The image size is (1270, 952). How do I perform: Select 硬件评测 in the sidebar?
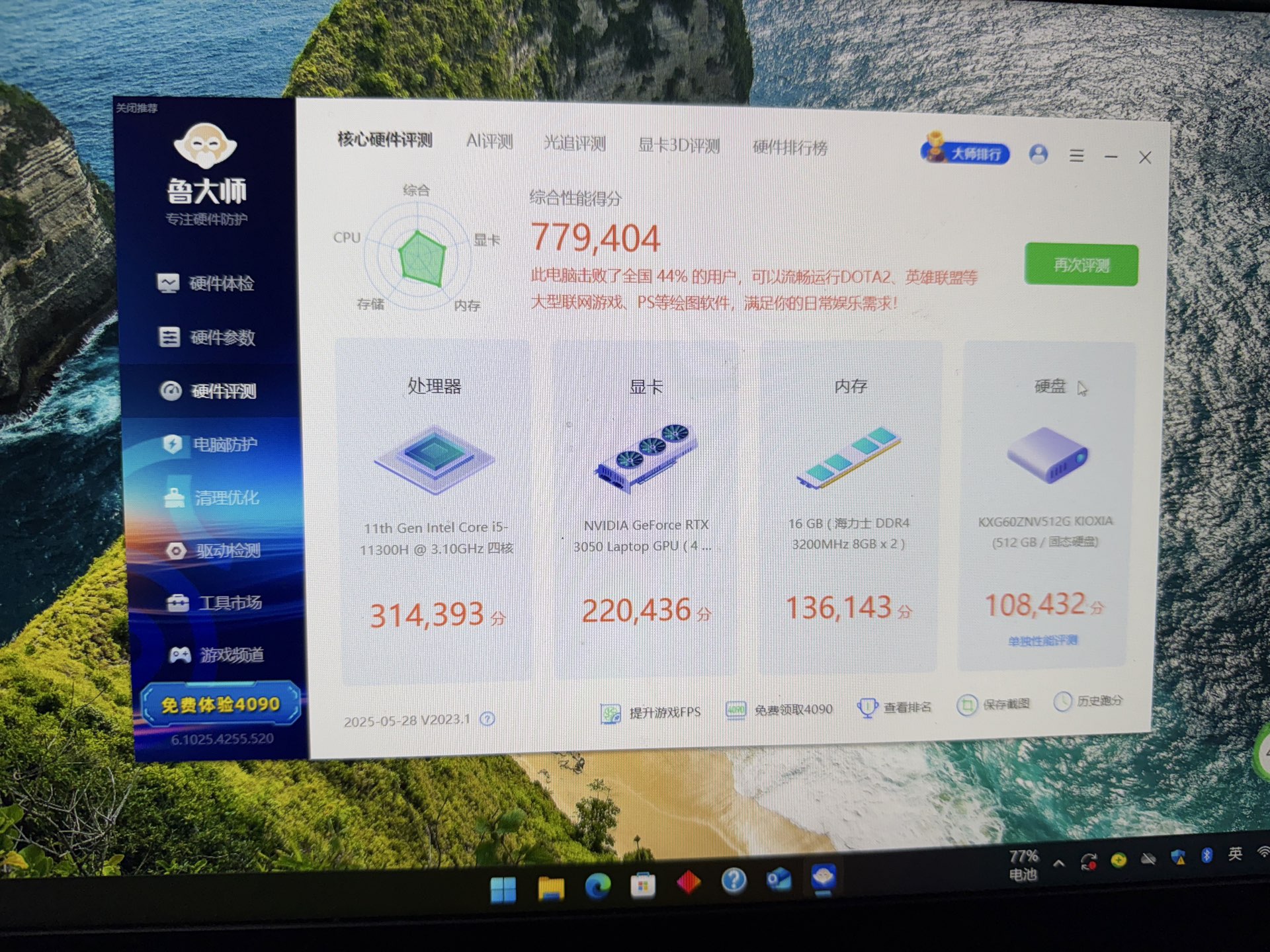pos(208,391)
